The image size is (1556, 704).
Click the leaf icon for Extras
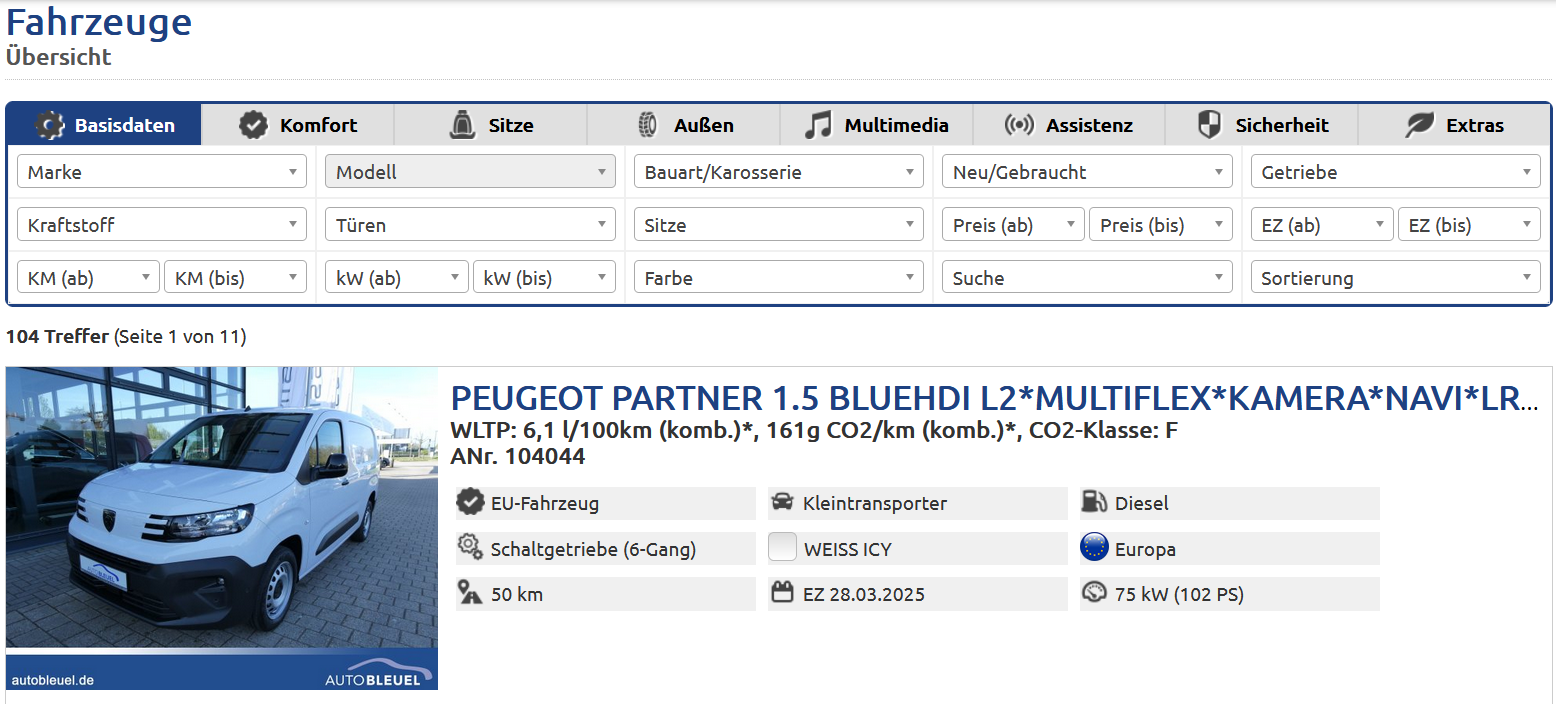(1419, 125)
